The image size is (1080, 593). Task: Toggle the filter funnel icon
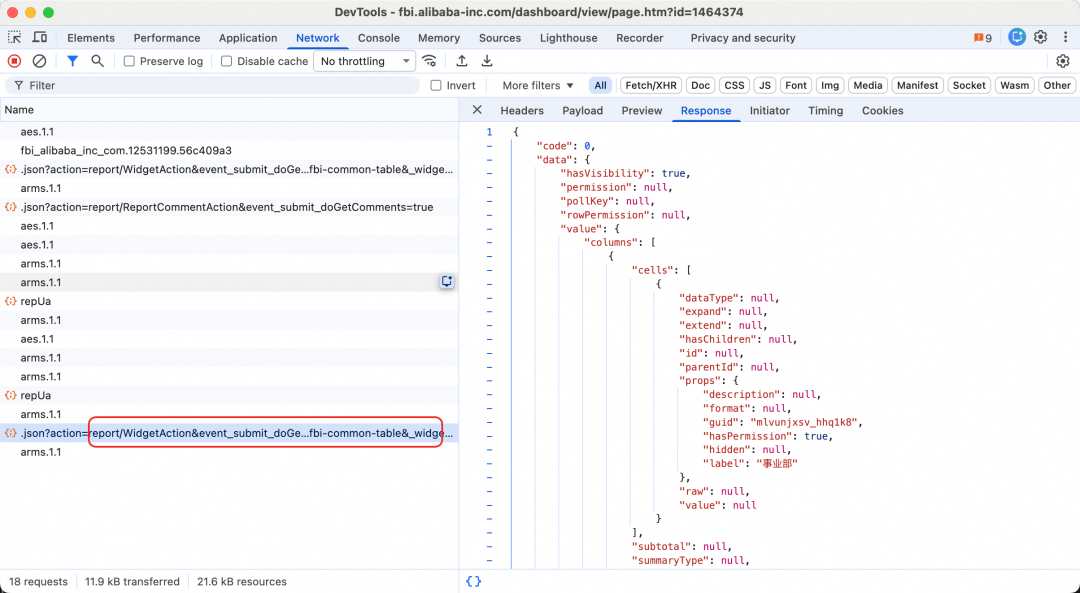[x=72, y=61]
